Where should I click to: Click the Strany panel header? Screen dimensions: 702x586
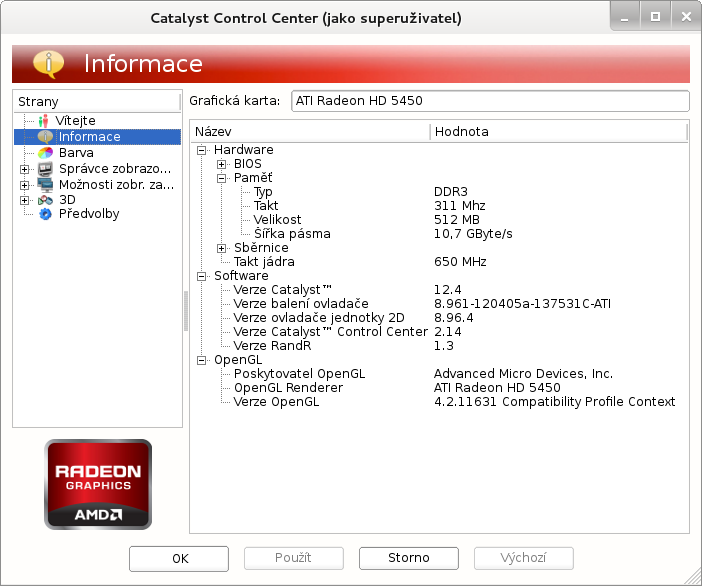coord(97,102)
